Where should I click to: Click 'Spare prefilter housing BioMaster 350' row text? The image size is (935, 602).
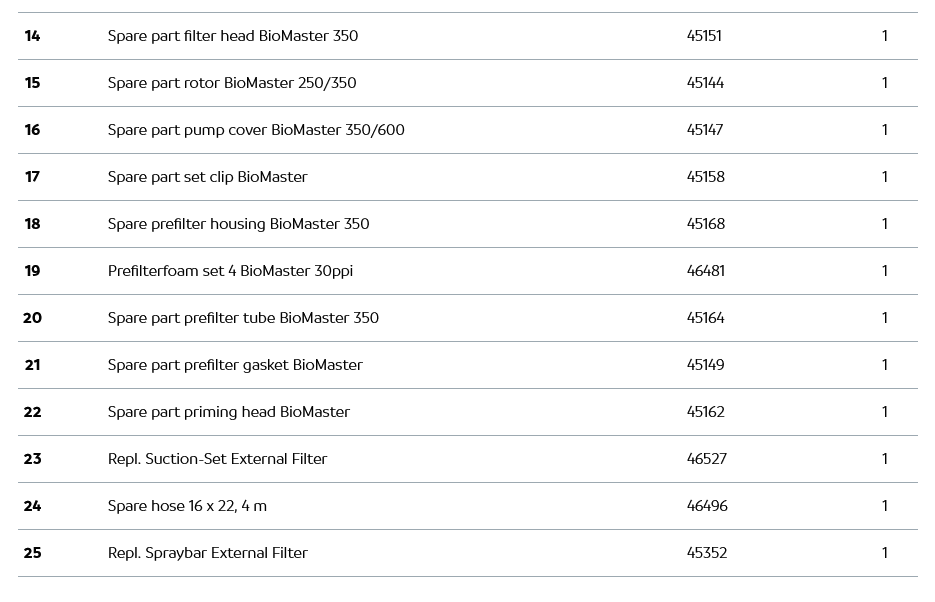click(x=238, y=224)
